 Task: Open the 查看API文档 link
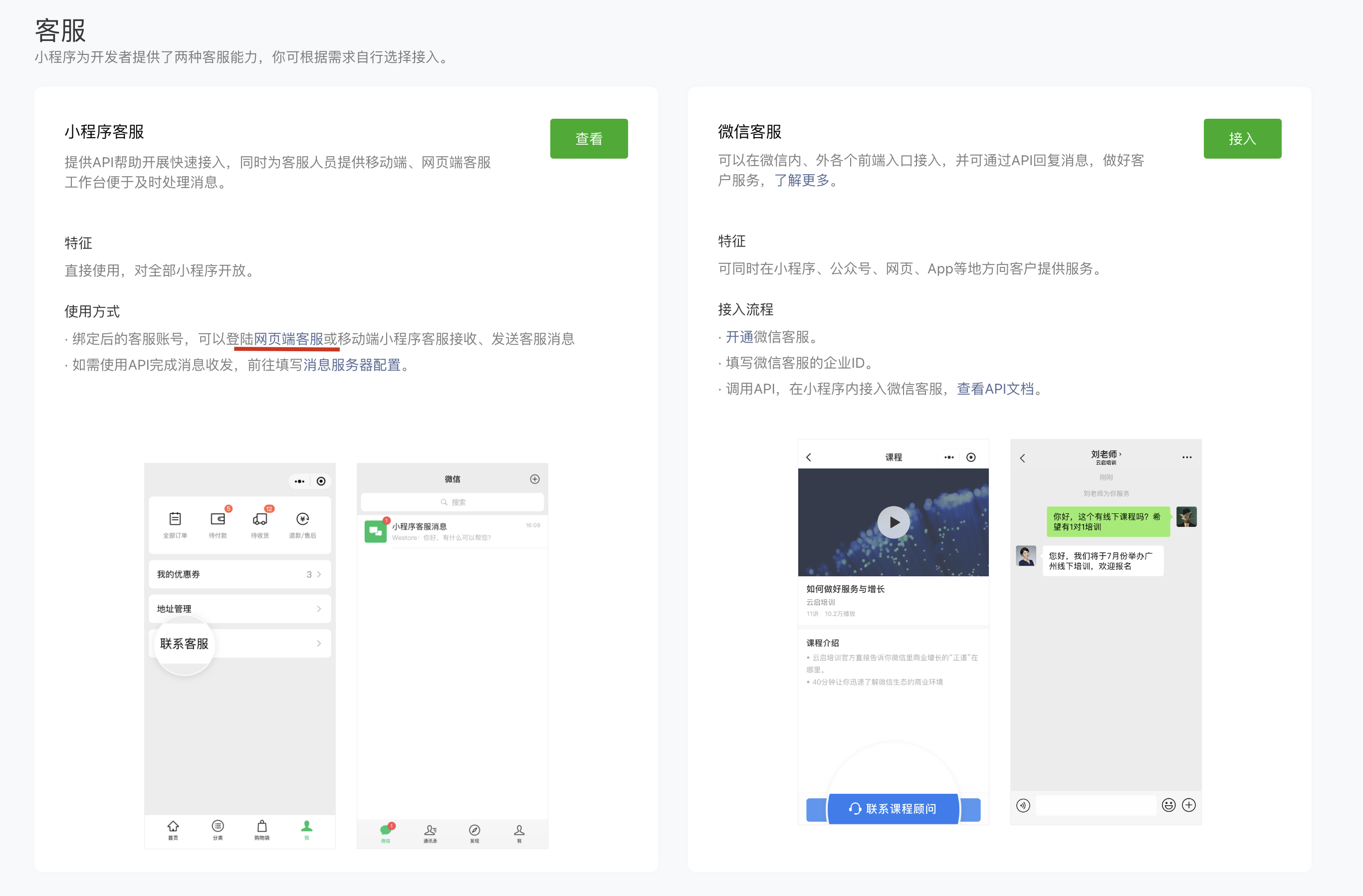[996, 389]
